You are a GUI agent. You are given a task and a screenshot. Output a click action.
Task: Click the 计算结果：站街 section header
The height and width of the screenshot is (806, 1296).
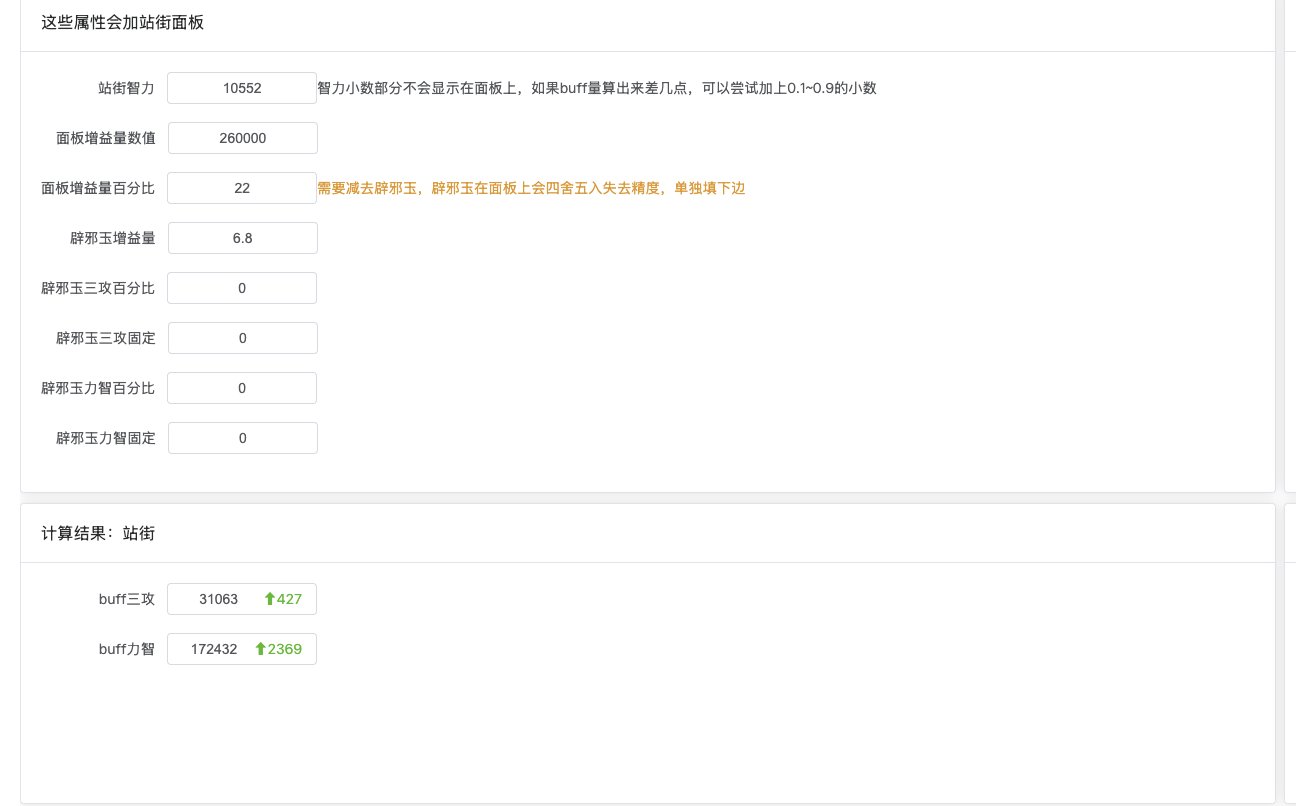98,534
